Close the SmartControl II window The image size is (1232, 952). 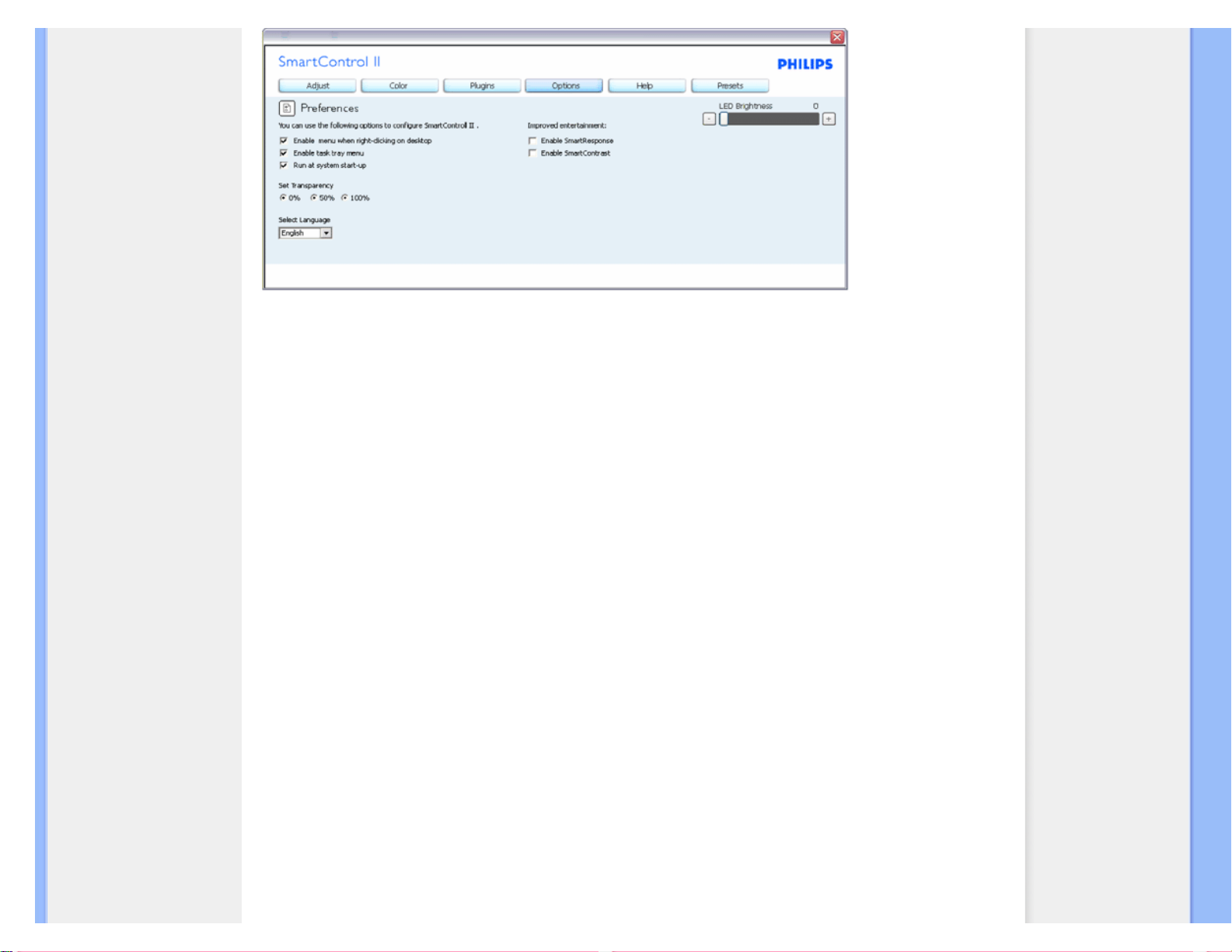[837, 37]
